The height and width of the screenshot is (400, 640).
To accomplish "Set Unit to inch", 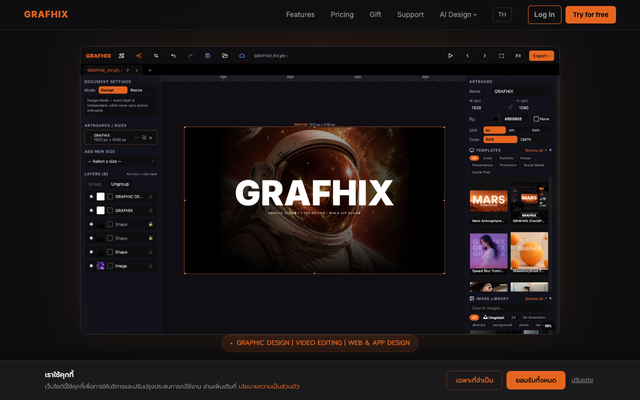I will click(540, 130).
